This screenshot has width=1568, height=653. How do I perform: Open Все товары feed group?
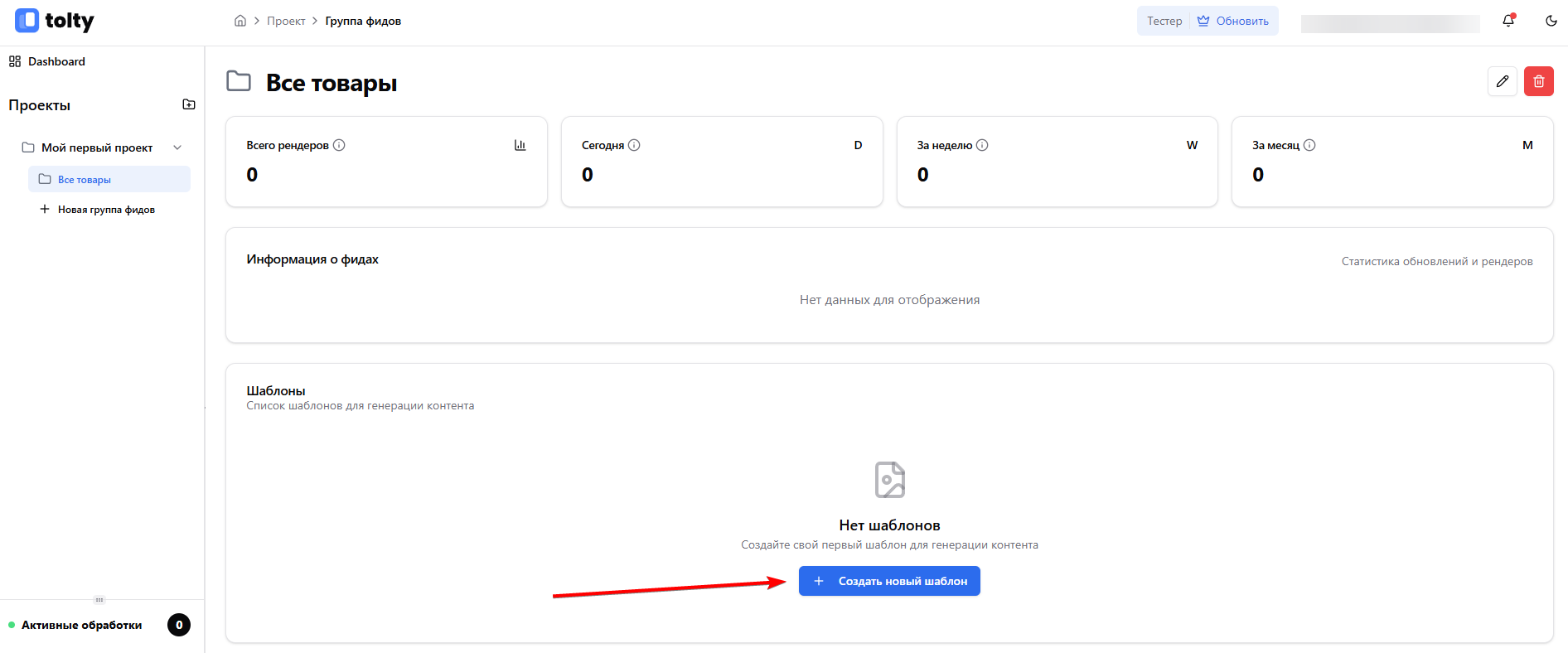pyautogui.click(x=109, y=179)
